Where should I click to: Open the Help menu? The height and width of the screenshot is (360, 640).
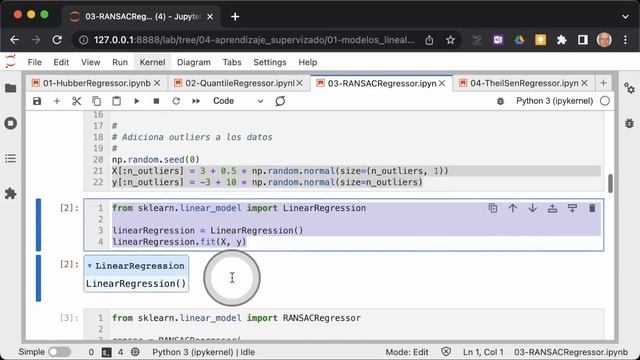click(x=308, y=62)
